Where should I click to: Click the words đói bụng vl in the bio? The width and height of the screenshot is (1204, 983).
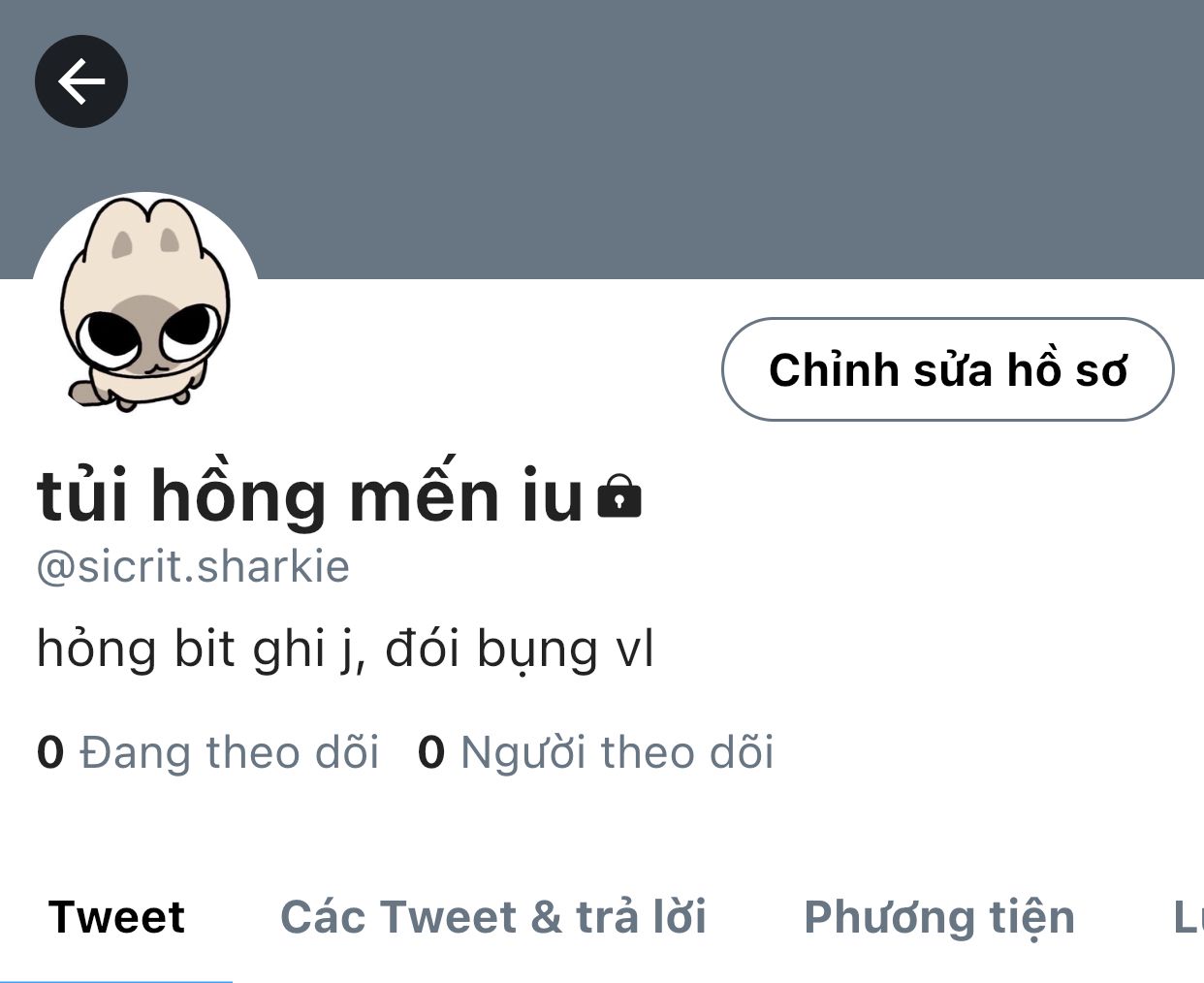(x=519, y=649)
